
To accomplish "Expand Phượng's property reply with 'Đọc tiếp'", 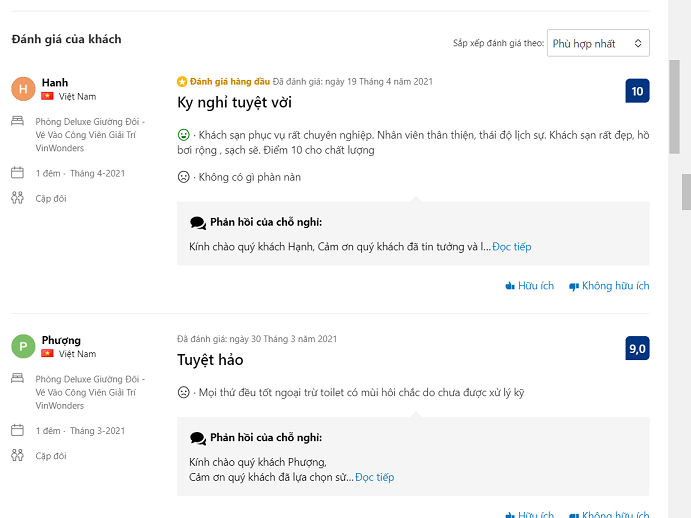I will 375,477.
